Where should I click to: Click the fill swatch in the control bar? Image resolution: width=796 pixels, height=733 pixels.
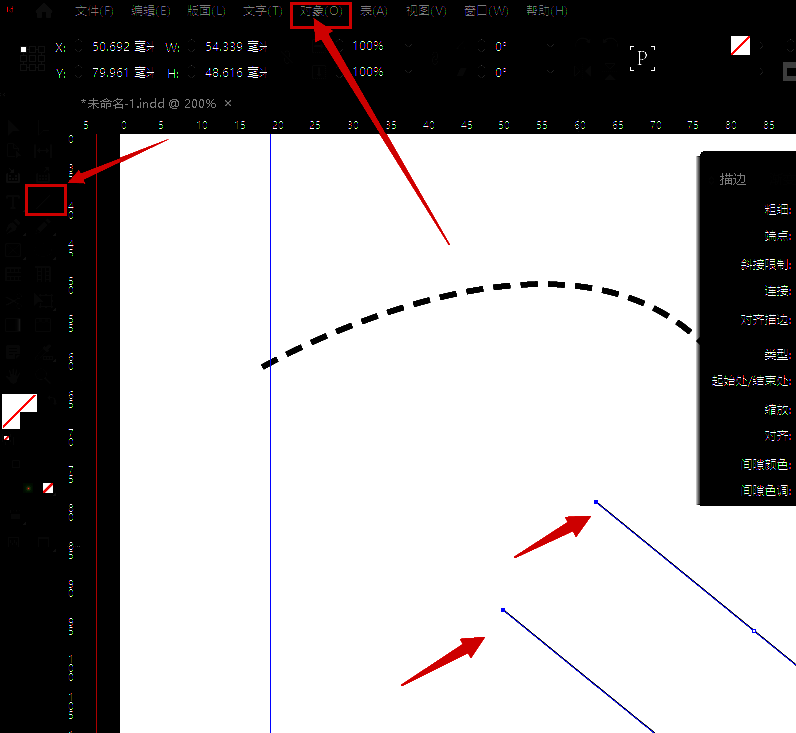coord(740,46)
